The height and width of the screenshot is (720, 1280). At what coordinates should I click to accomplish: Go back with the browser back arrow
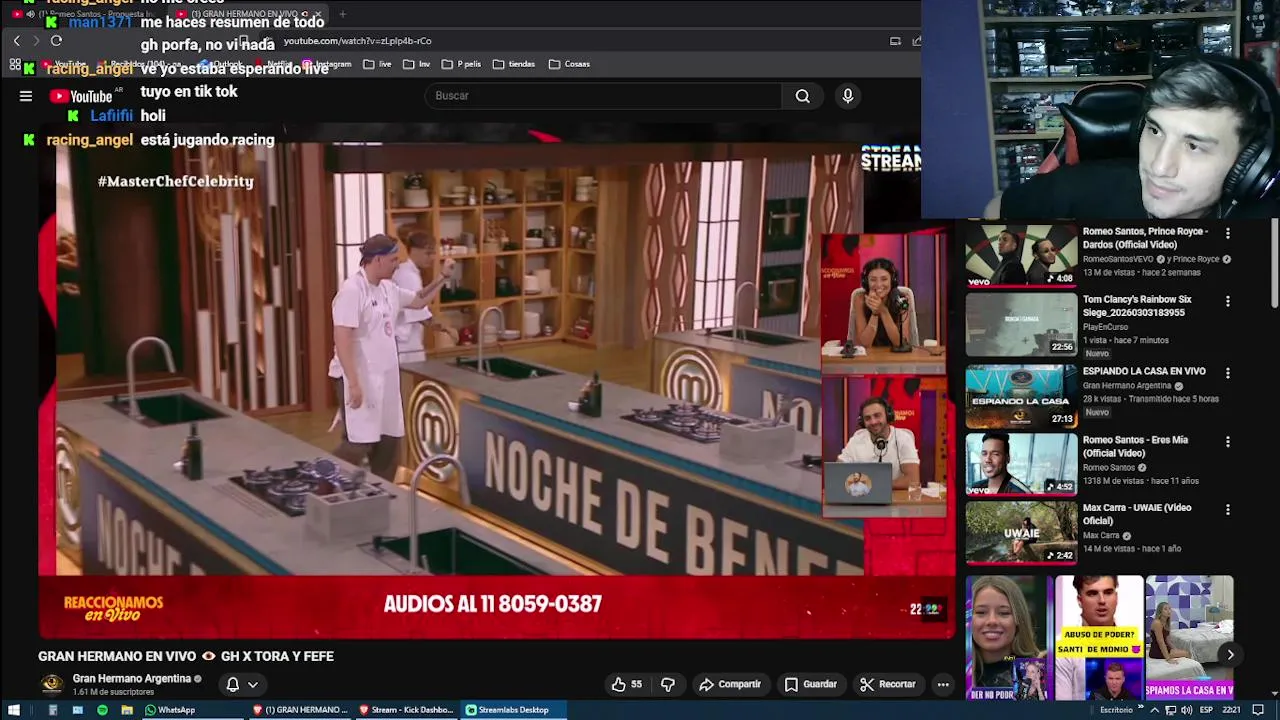[16, 41]
